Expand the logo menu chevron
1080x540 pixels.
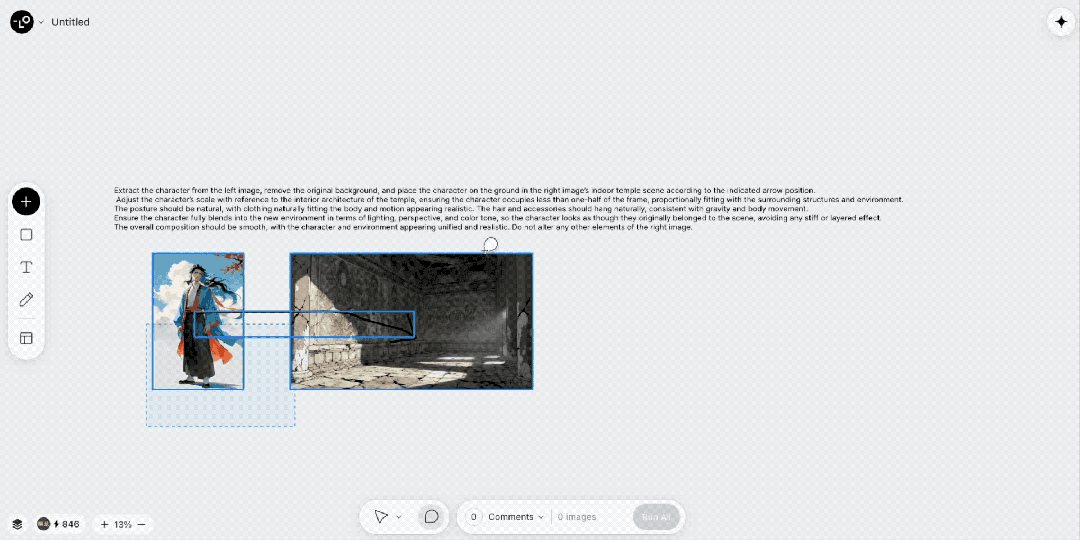[x=41, y=22]
